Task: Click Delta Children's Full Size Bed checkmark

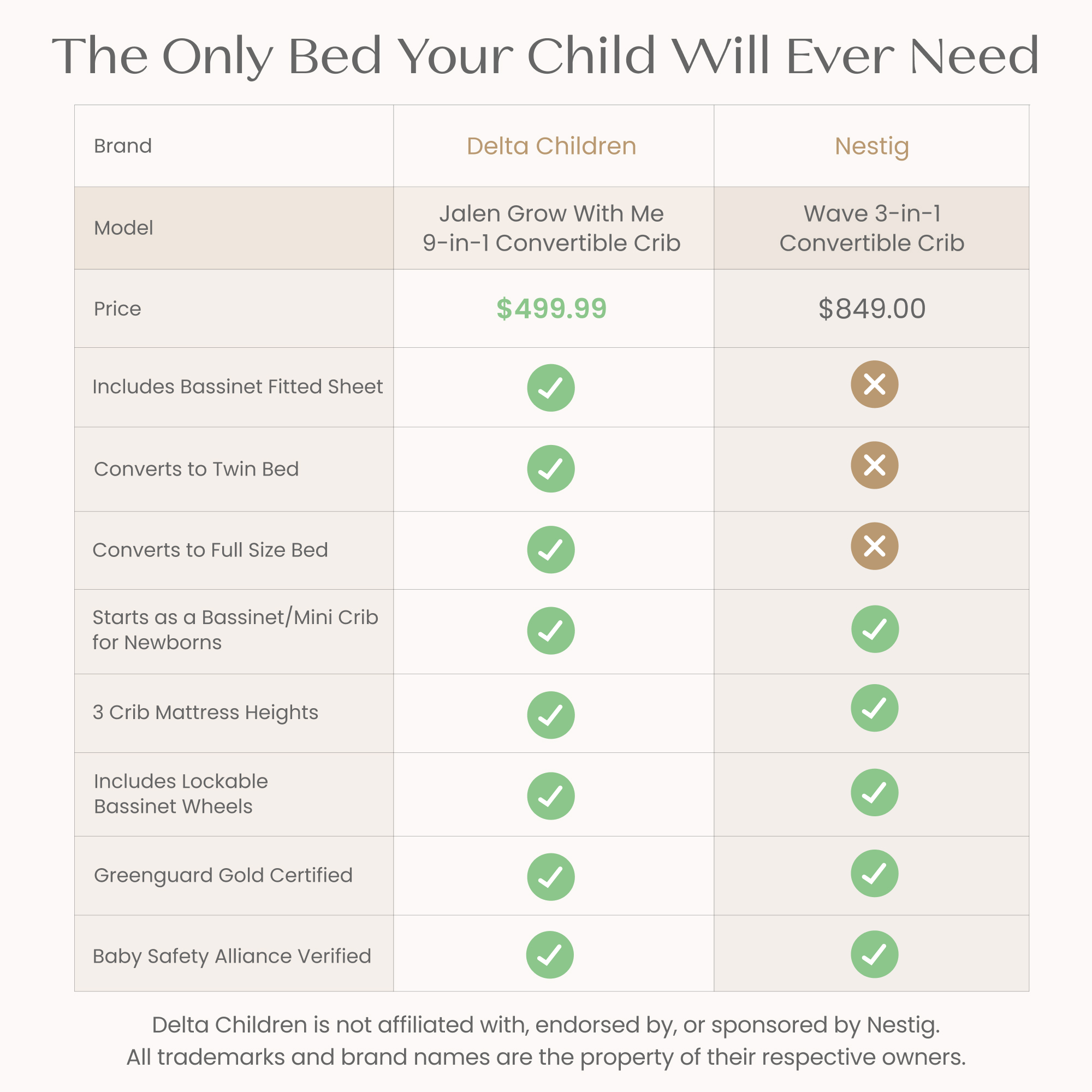Action: click(550, 549)
